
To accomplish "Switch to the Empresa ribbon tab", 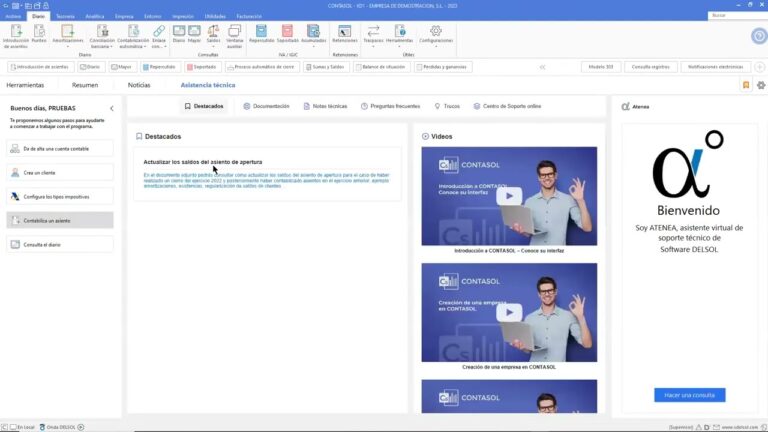I will [x=124, y=16].
